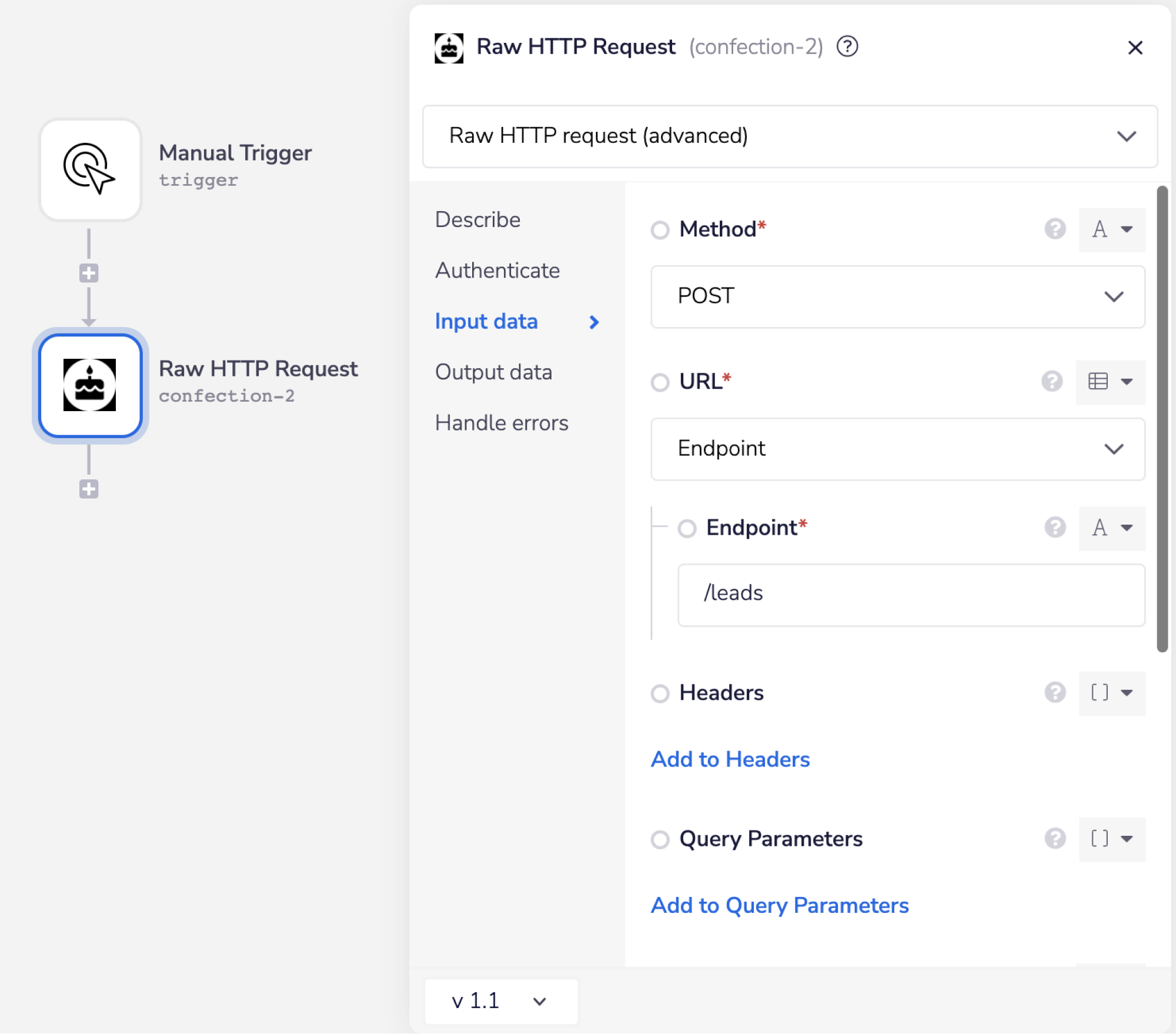
Task: Show help for Query Parameters field
Action: 1055,838
